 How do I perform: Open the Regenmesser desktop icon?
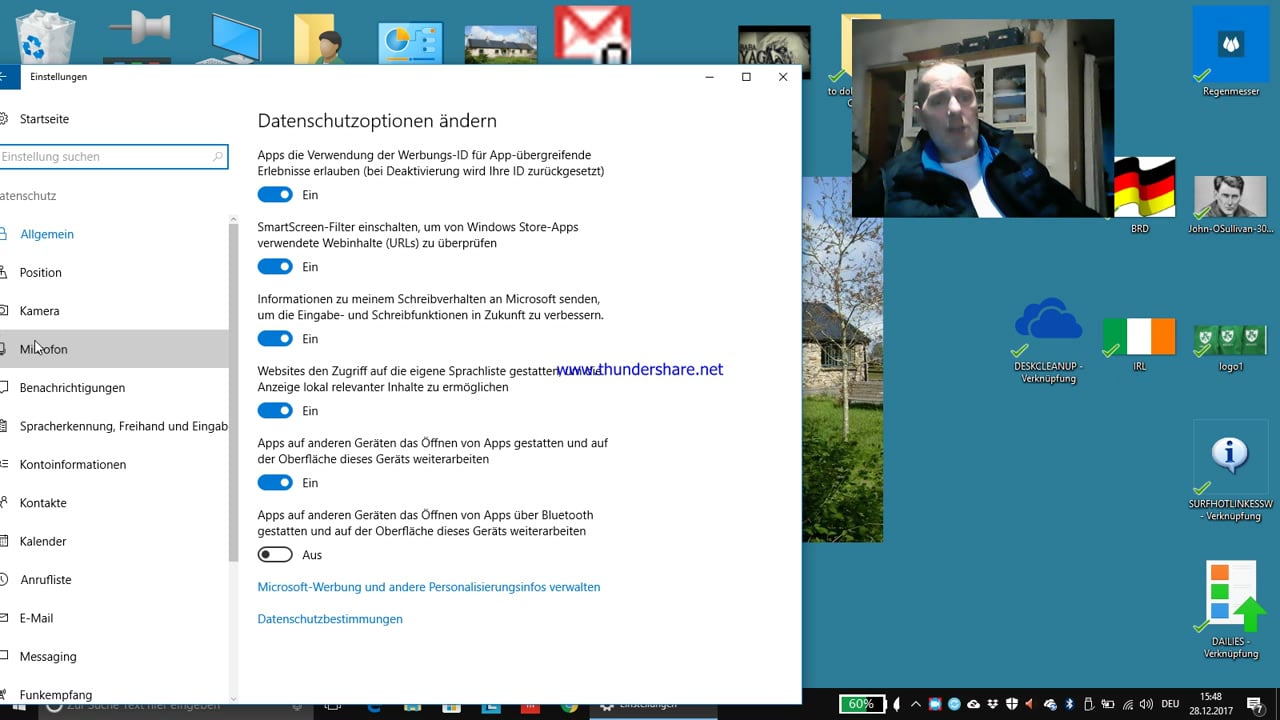[1230, 53]
